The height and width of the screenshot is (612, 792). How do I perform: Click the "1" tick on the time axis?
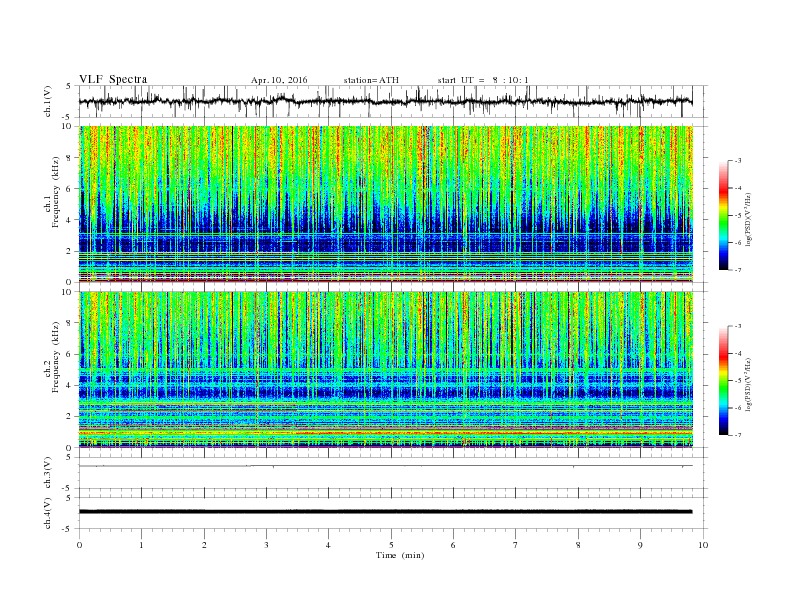tap(141, 545)
